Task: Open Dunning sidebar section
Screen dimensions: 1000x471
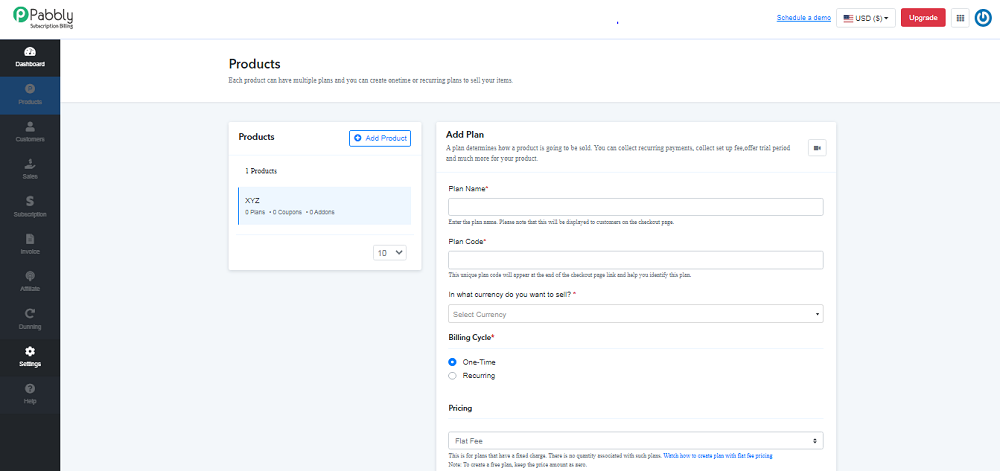Action: coord(30,319)
